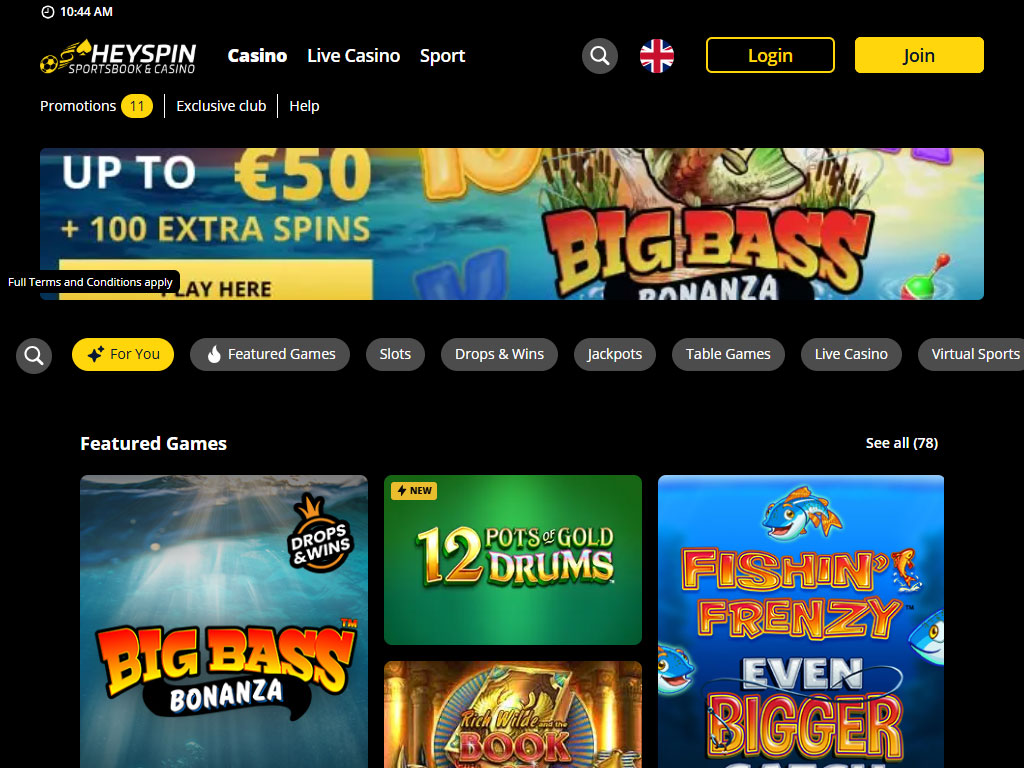This screenshot has height=768, width=1024.
Task: Click the Login button
Action: tap(770, 56)
